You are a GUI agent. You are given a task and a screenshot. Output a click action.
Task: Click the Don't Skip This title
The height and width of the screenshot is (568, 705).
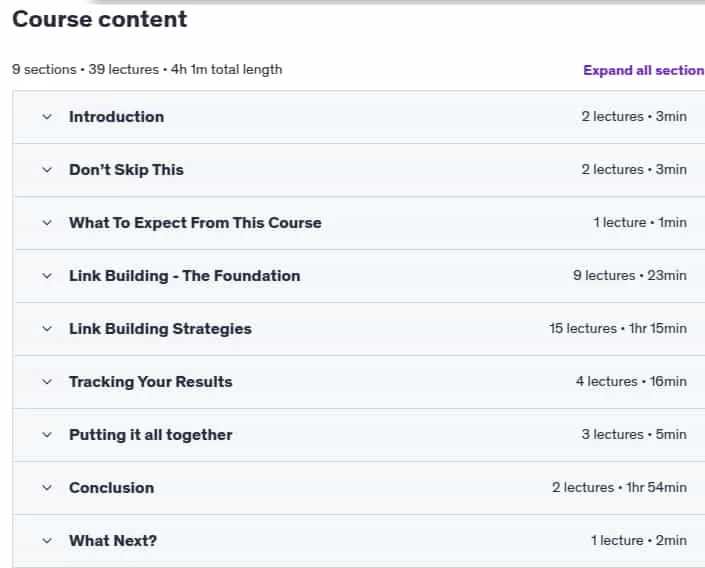coord(126,170)
